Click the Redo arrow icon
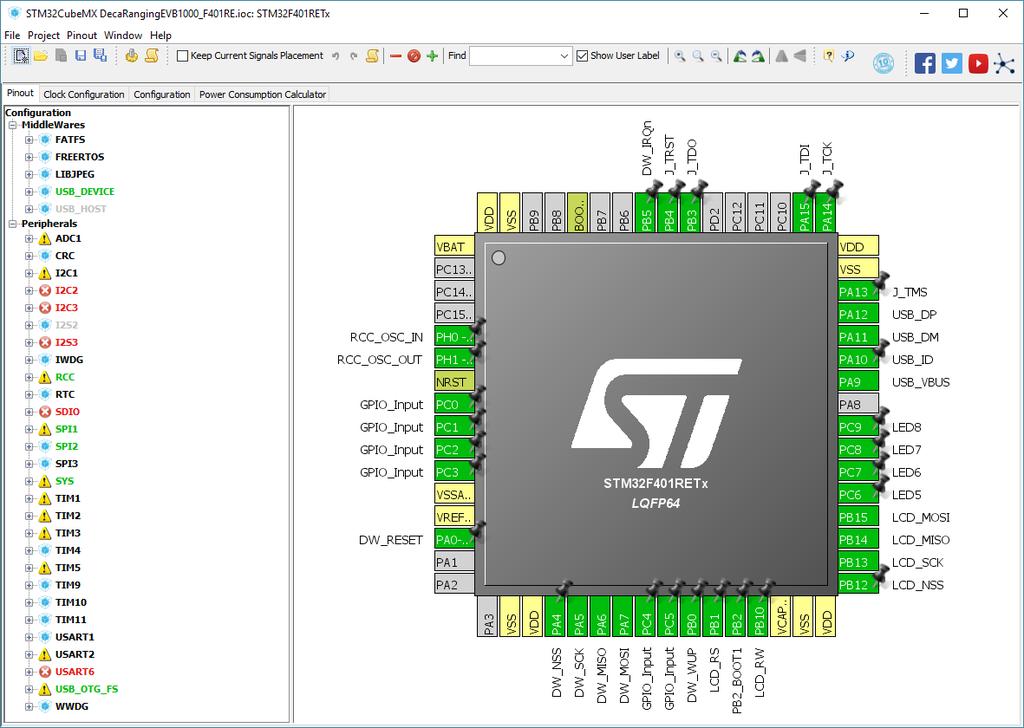1024x728 pixels. point(354,56)
